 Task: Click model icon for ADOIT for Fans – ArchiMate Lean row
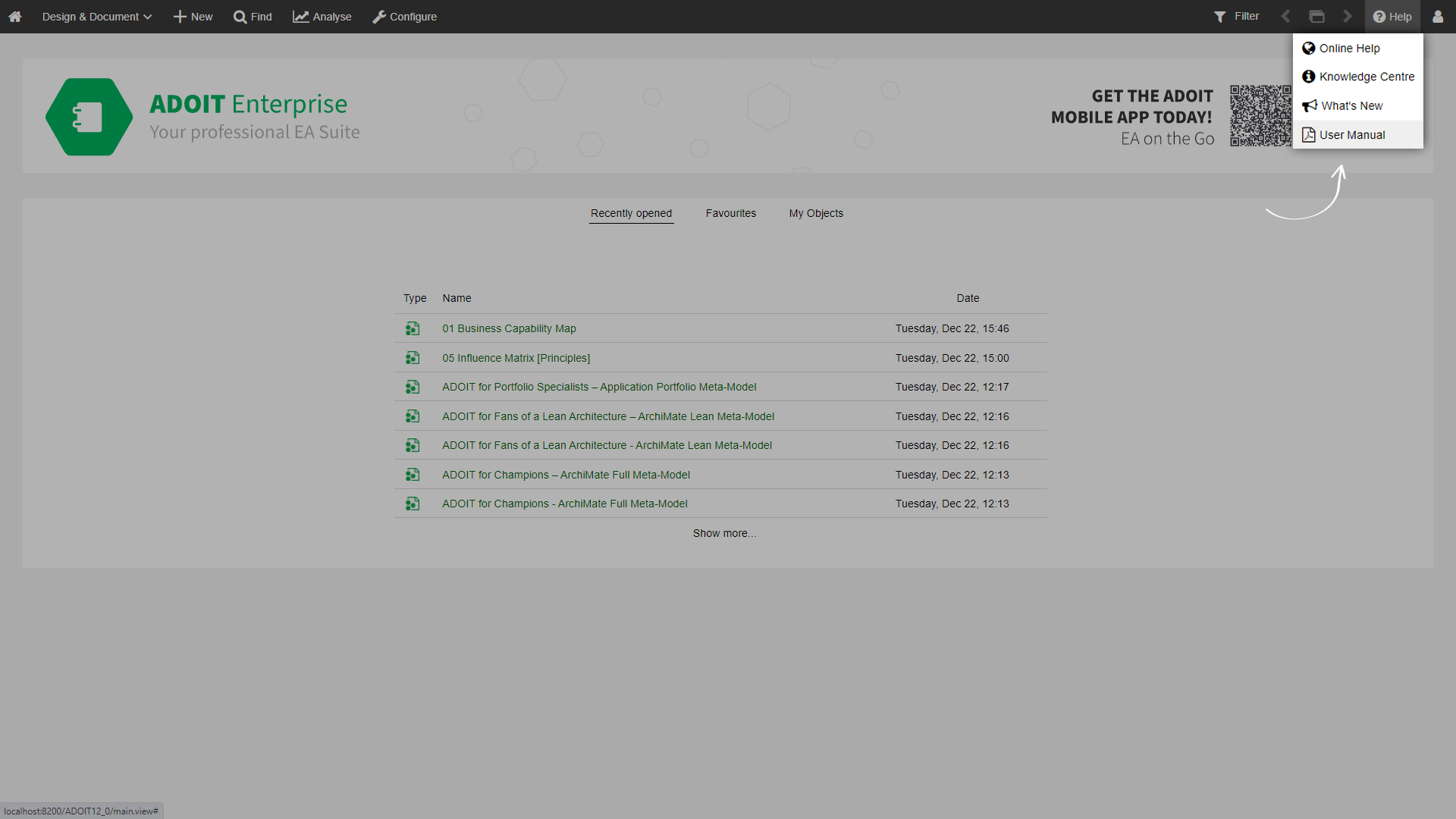tap(412, 417)
